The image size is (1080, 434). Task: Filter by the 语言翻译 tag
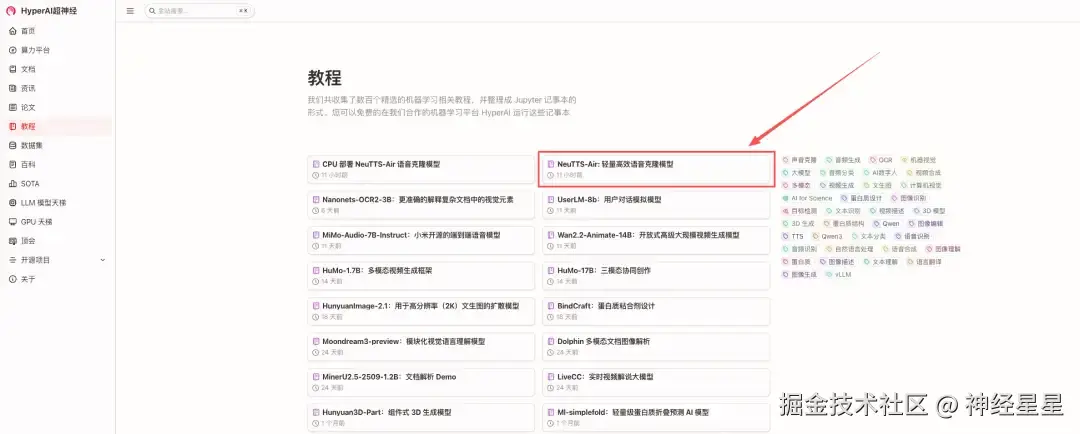923,262
